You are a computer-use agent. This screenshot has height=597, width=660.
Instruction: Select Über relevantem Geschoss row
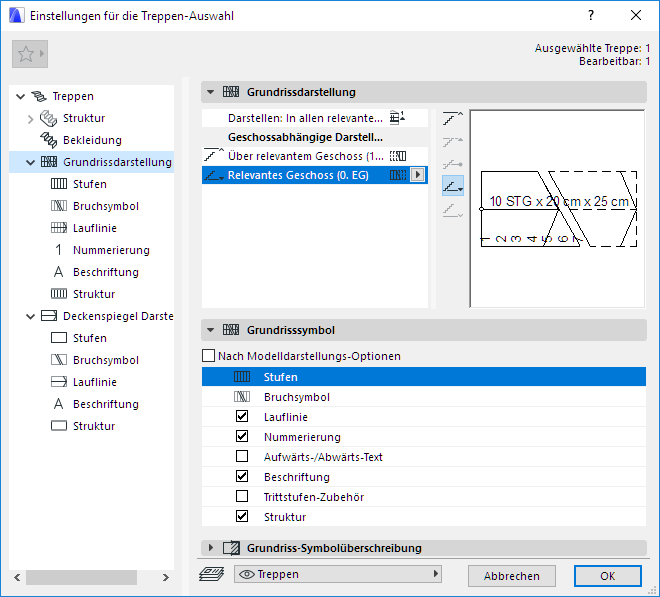point(315,156)
